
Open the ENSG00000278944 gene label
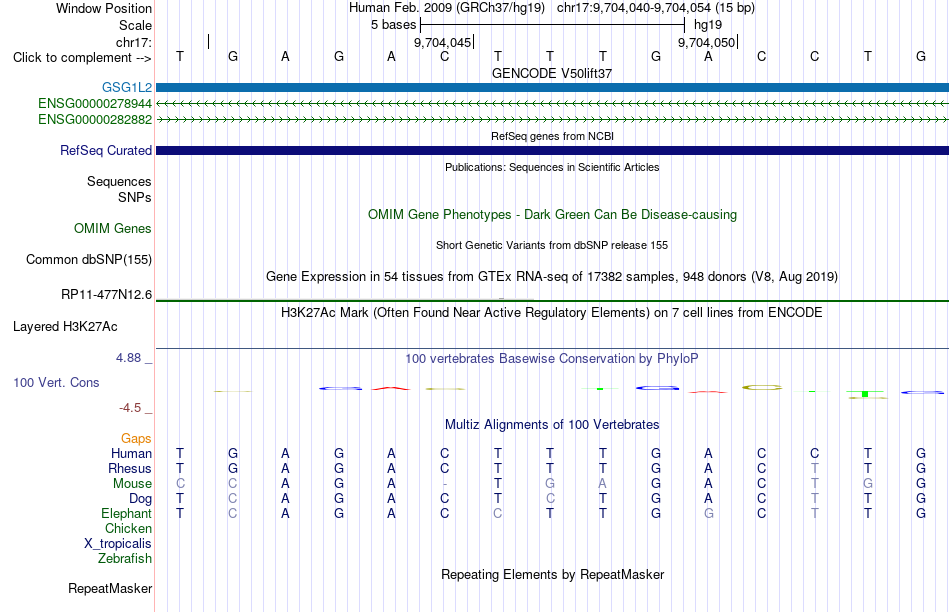pyautogui.click(x=95, y=104)
